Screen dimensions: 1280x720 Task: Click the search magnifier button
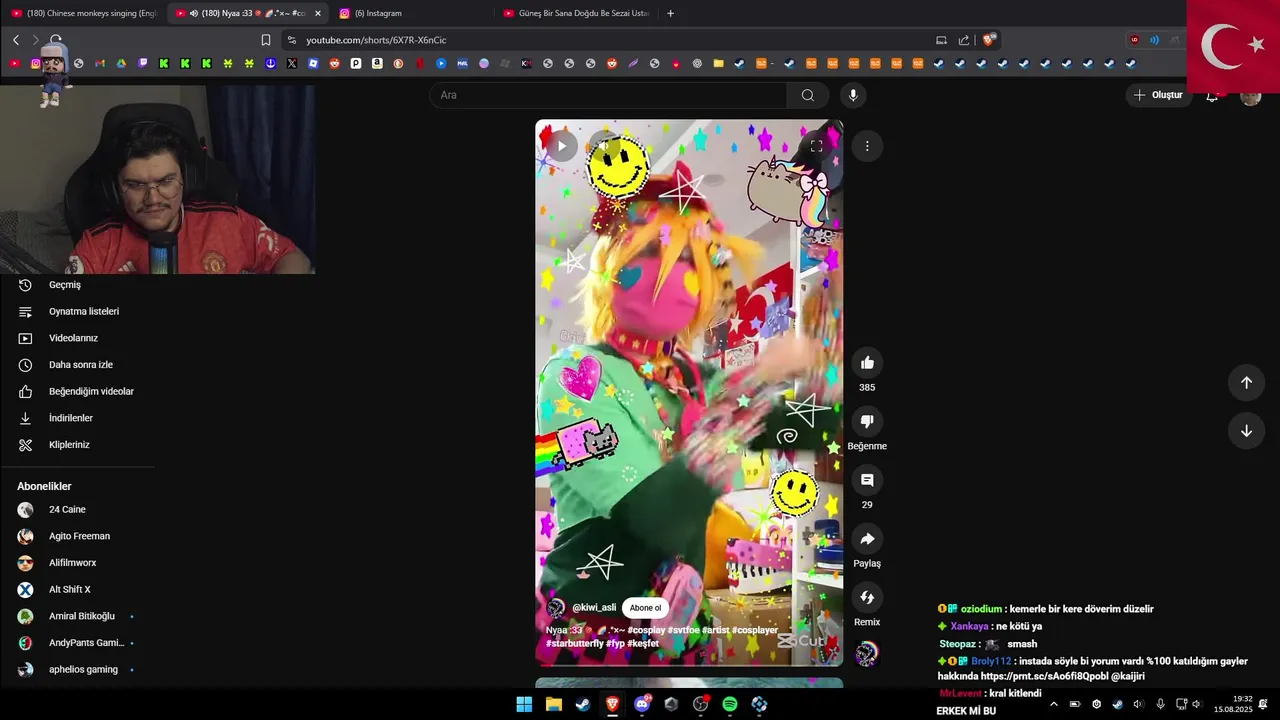[807, 95]
